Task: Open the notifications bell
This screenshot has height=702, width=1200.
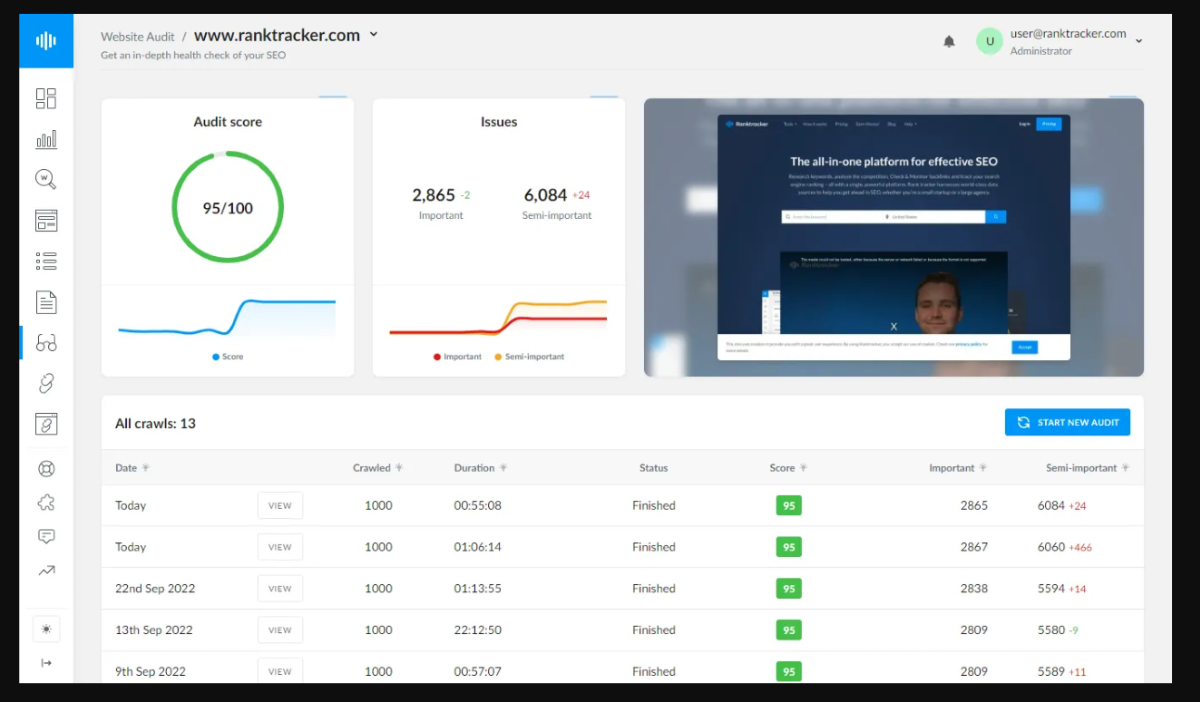Action: coord(949,41)
